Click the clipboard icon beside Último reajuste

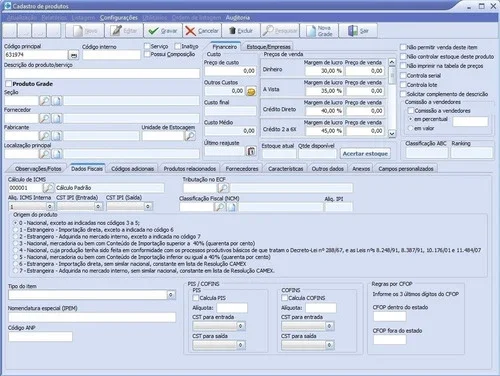[x=251, y=151]
